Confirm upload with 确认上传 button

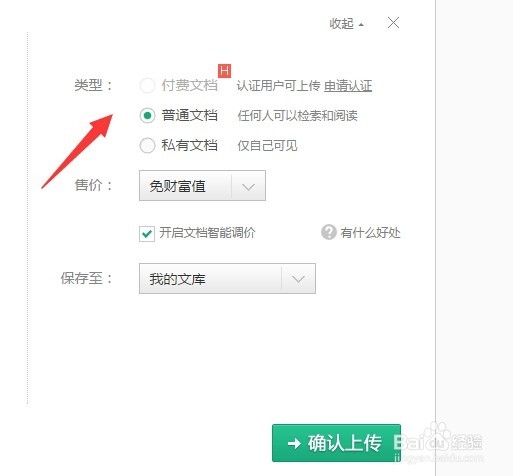[x=336, y=443]
